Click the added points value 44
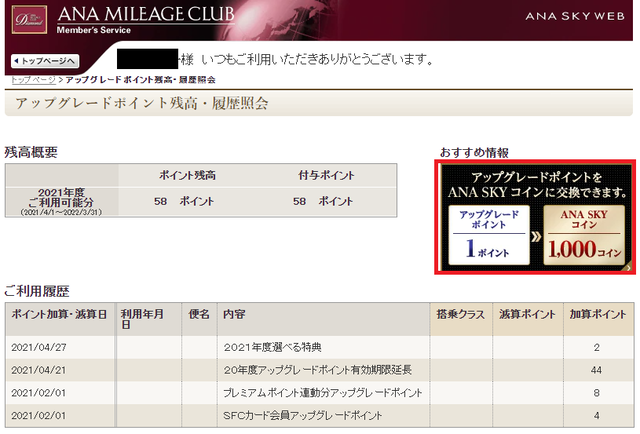The height and width of the screenshot is (434, 640). click(596, 370)
